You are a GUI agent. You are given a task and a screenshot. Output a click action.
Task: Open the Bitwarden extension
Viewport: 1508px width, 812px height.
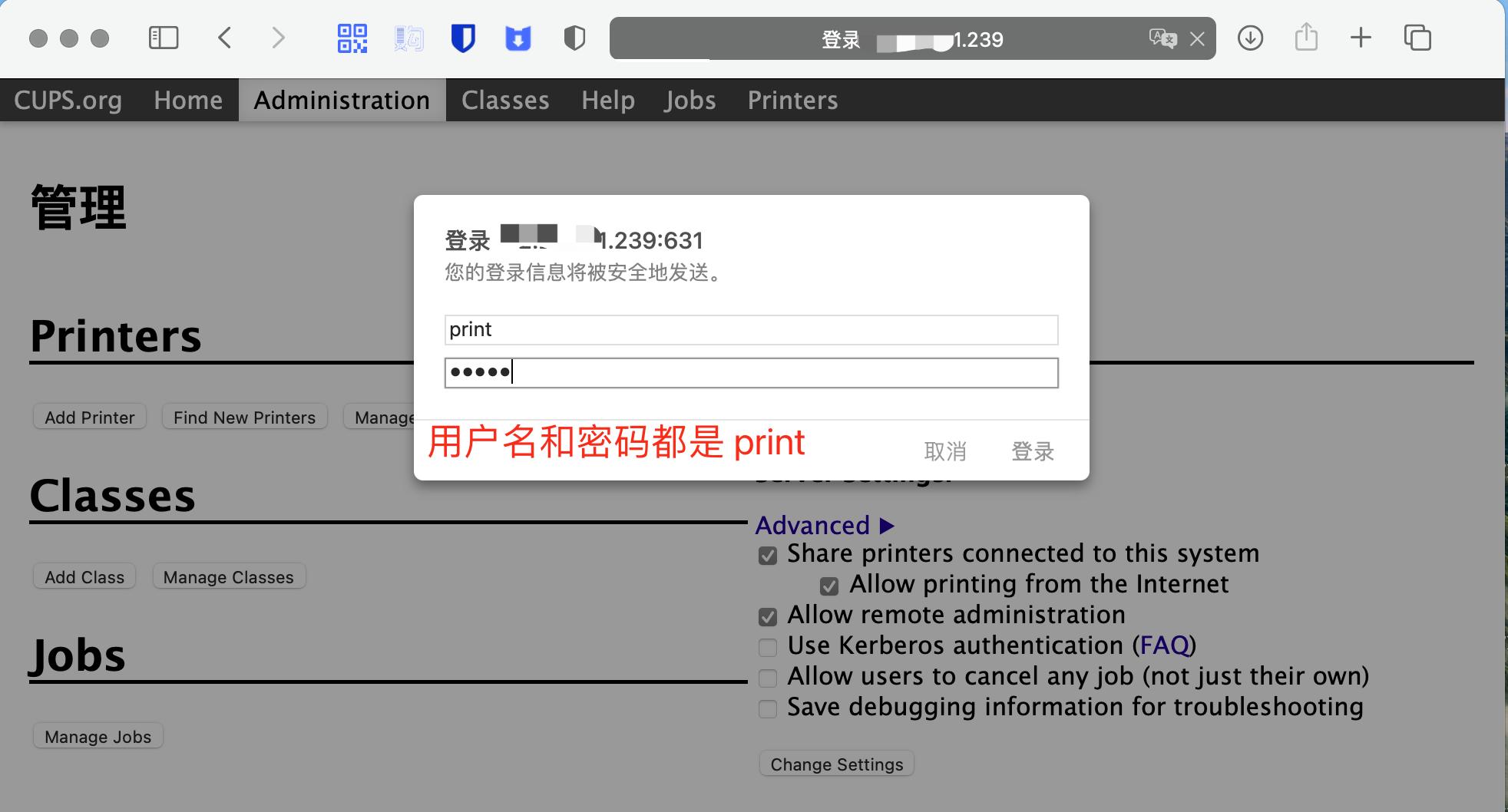[464, 37]
